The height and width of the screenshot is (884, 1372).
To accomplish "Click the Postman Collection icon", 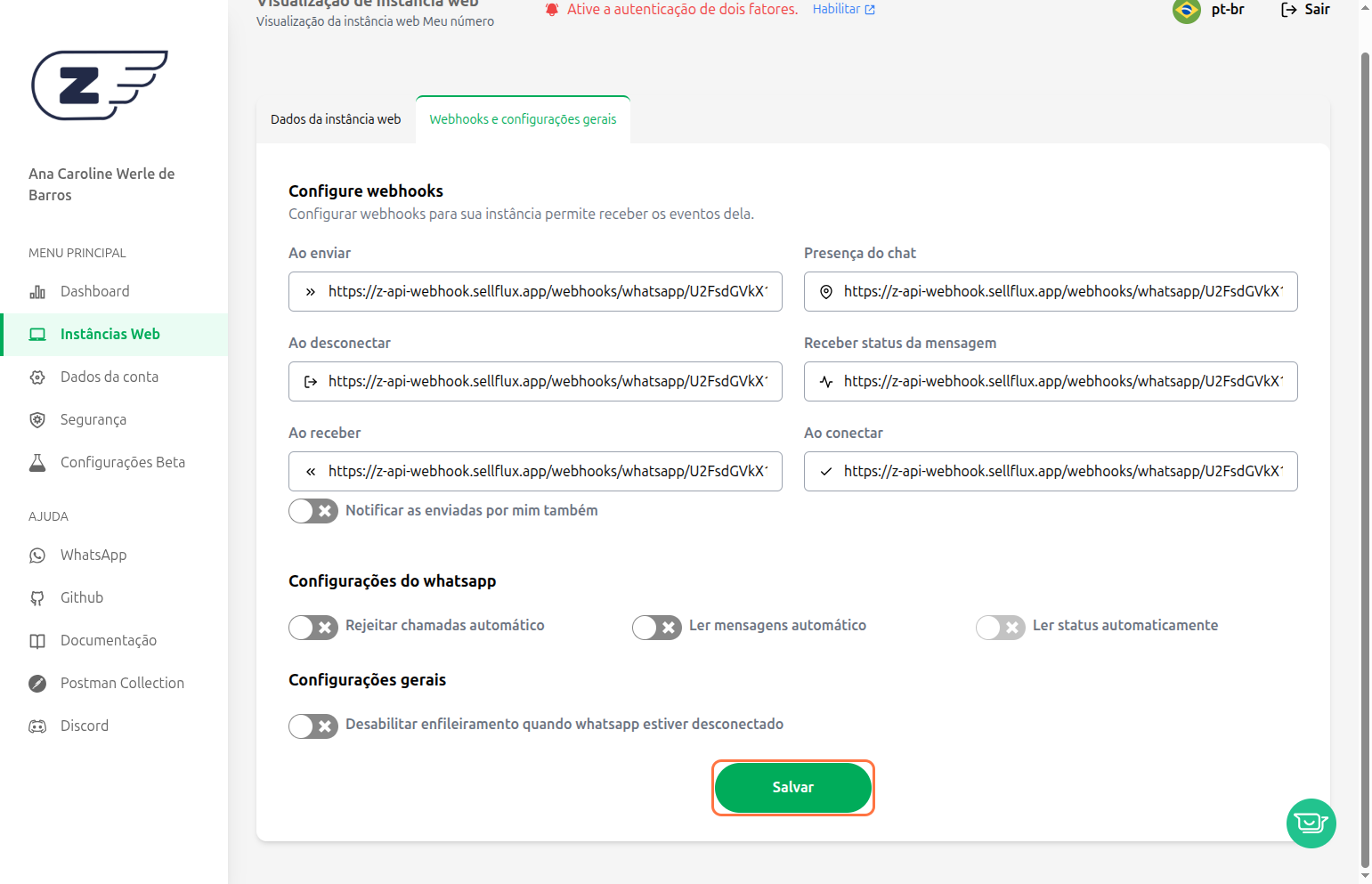I will pyautogui.click(x=37, y=684).
